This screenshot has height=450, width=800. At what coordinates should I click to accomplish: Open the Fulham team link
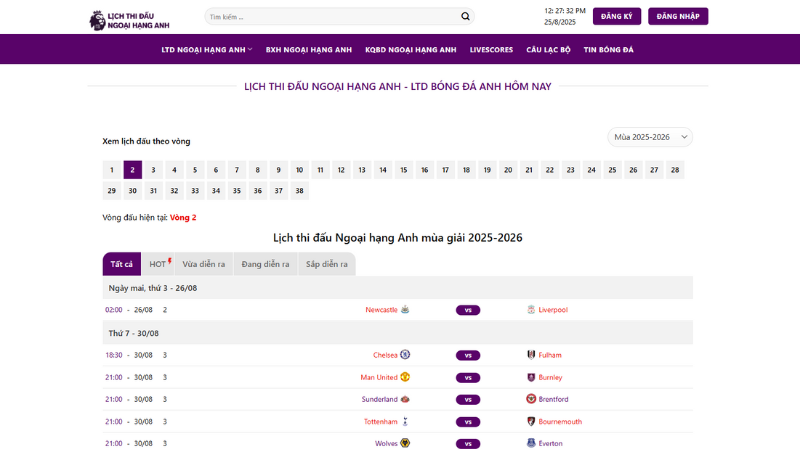pyautogui.click(x=550, y=355)
